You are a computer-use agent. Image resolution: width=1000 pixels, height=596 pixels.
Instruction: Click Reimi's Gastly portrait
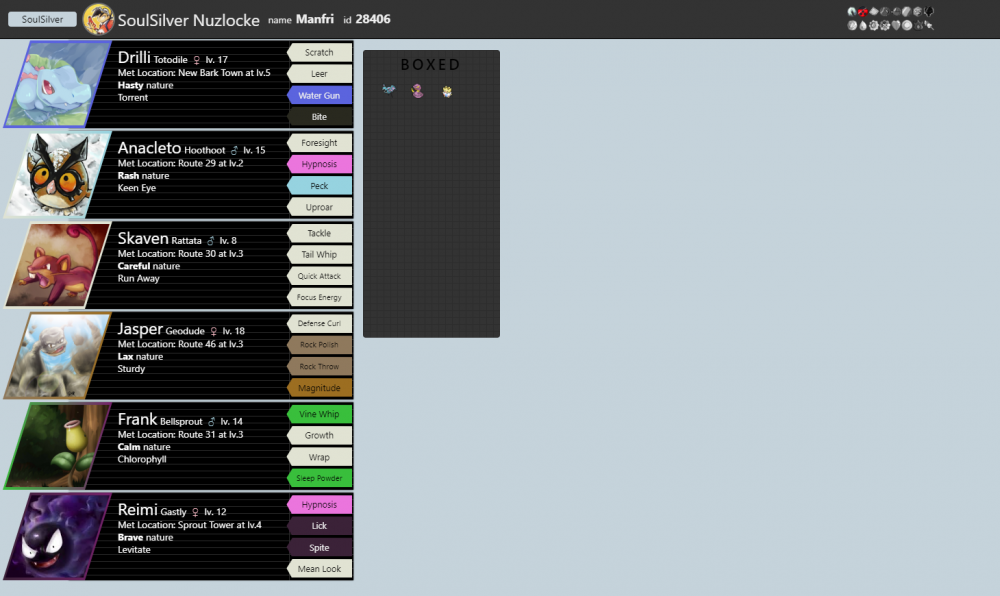click(x=57, y=536)
